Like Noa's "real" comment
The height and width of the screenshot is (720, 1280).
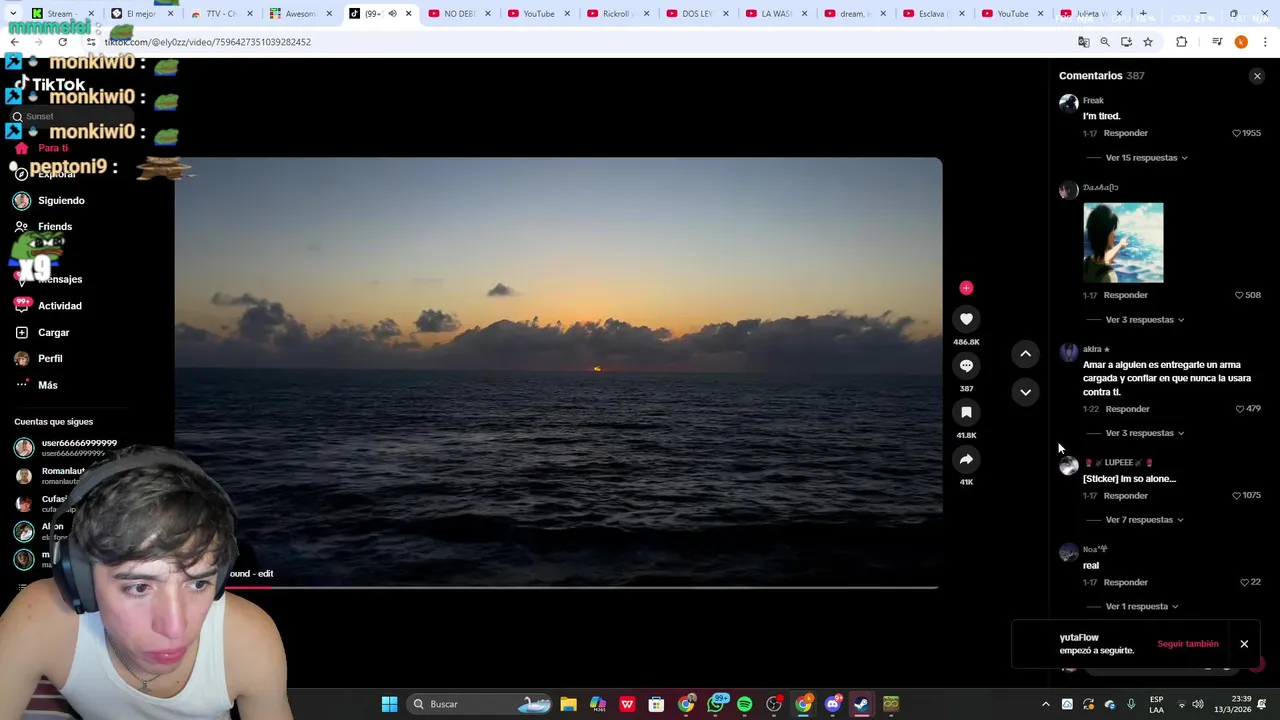tap(1244, 582)
